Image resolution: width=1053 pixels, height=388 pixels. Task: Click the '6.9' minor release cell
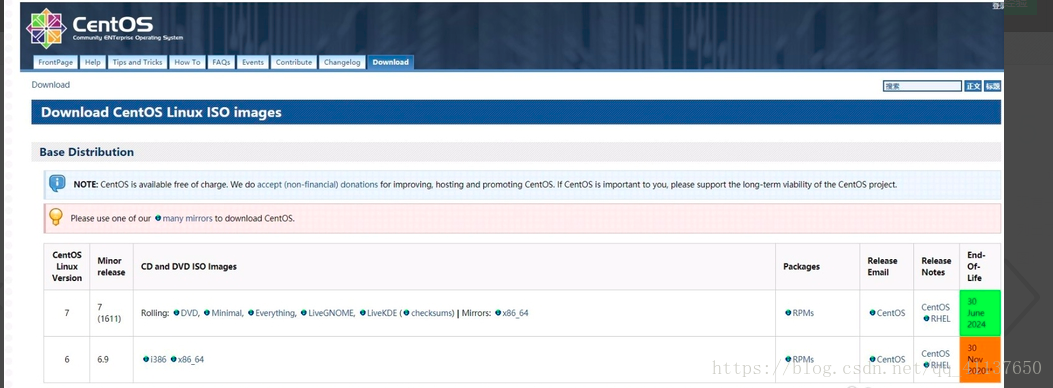[x=111, y=359]
